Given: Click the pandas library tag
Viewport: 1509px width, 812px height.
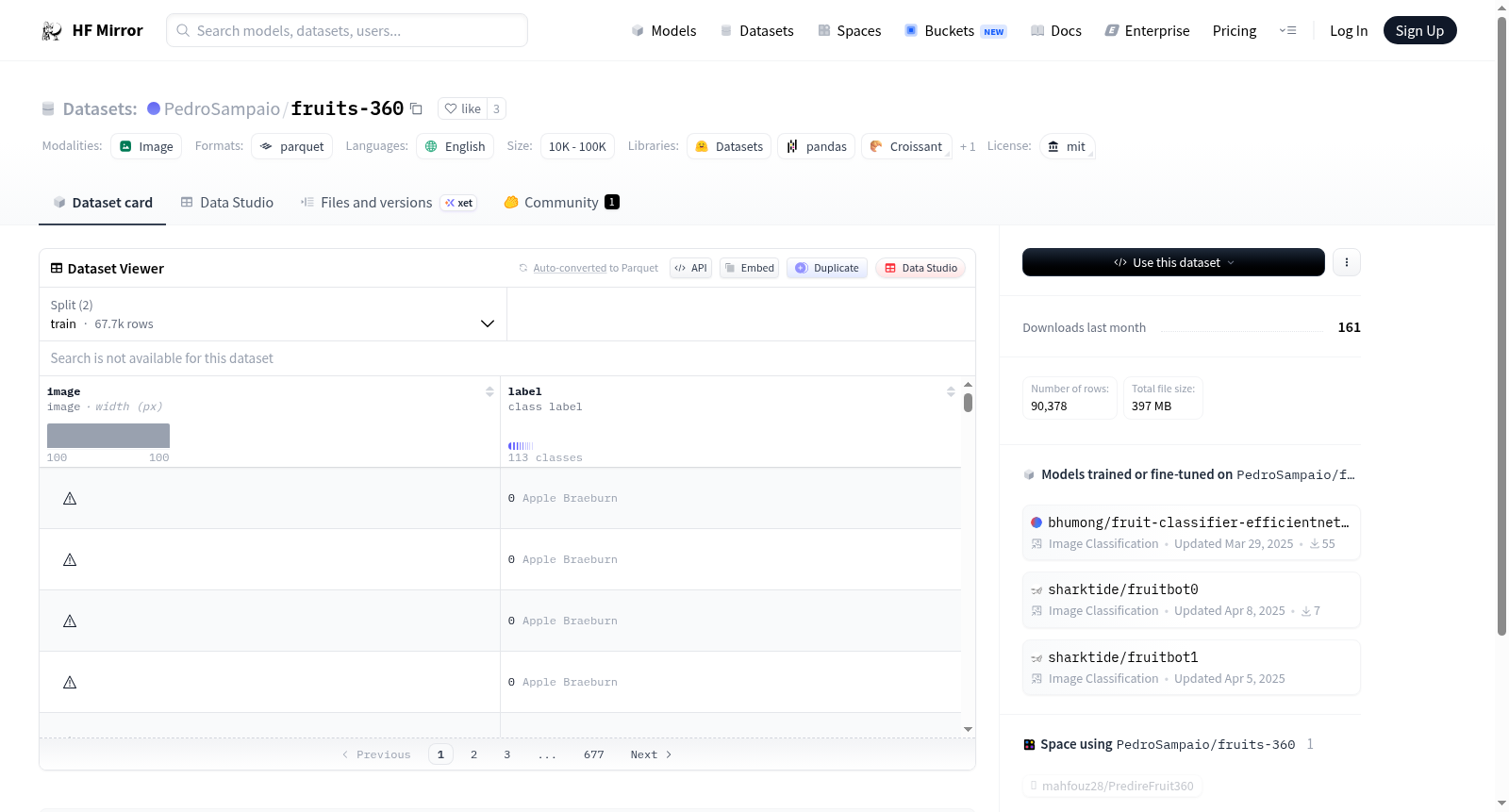Looking at the screenshot, I should coord(817,146).
